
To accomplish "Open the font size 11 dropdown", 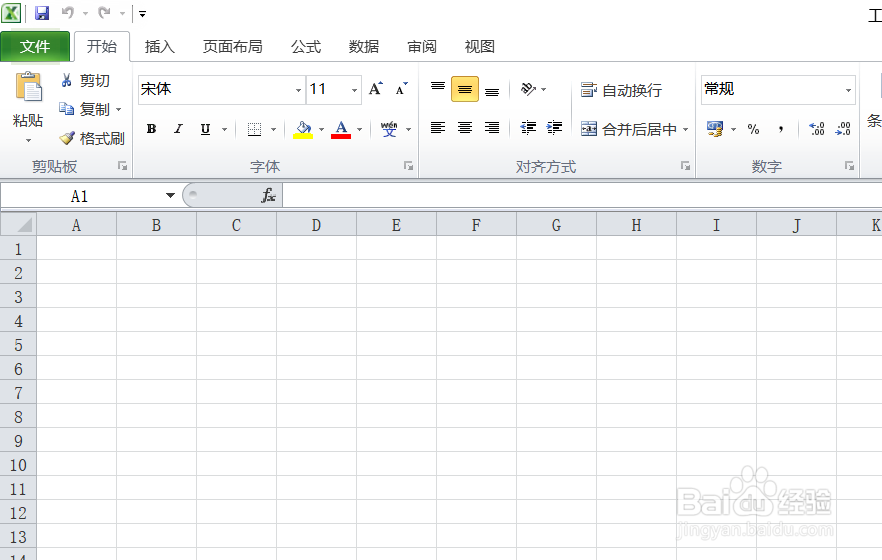I will [354, 90].
